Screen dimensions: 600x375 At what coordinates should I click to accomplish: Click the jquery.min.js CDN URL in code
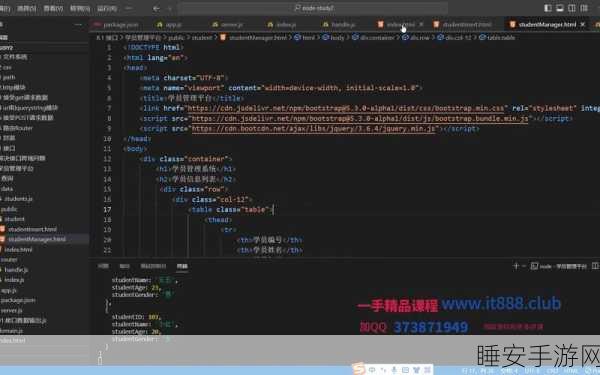313,129
